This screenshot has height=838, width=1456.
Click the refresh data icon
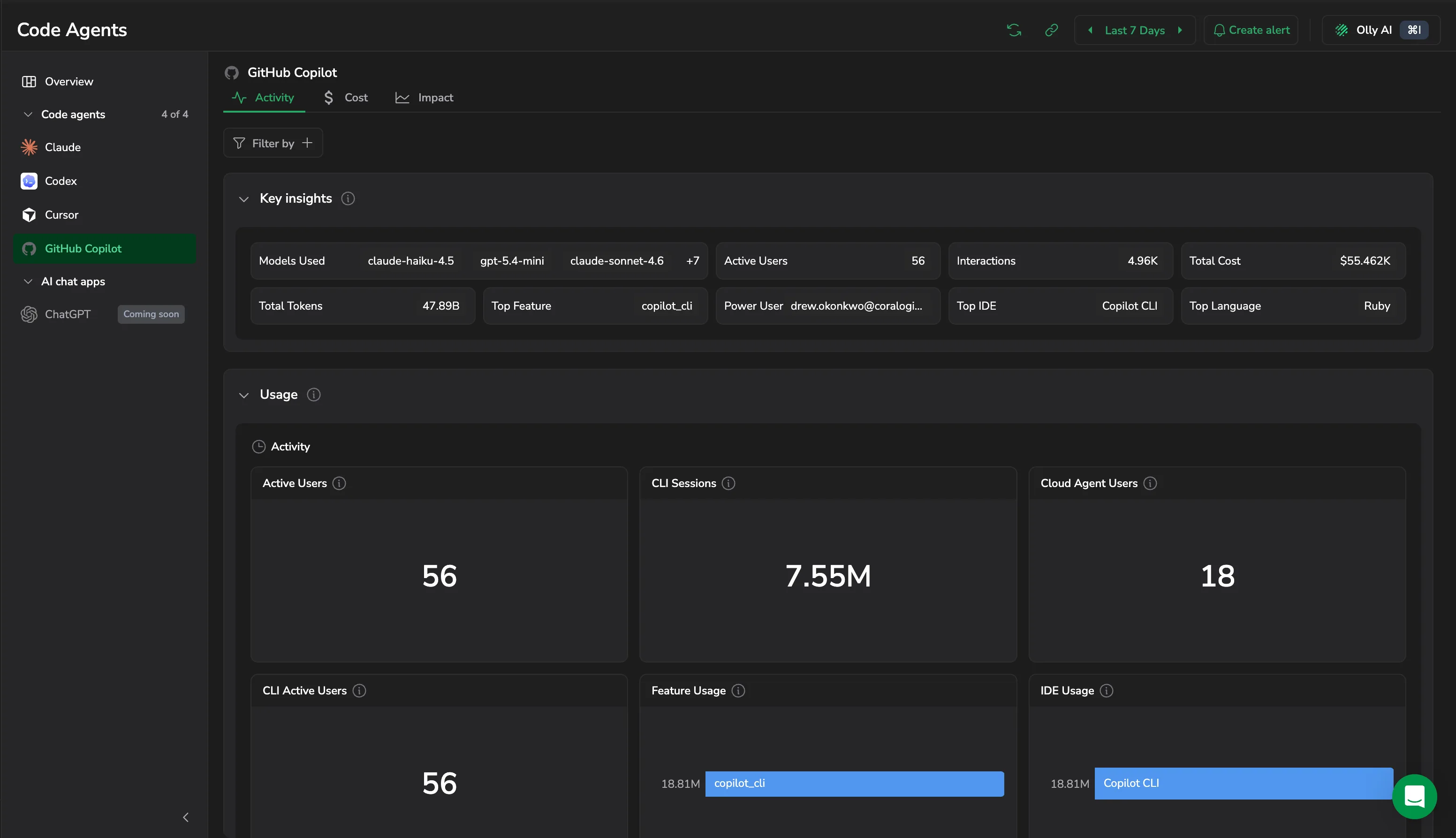(x=1014, y=30)
